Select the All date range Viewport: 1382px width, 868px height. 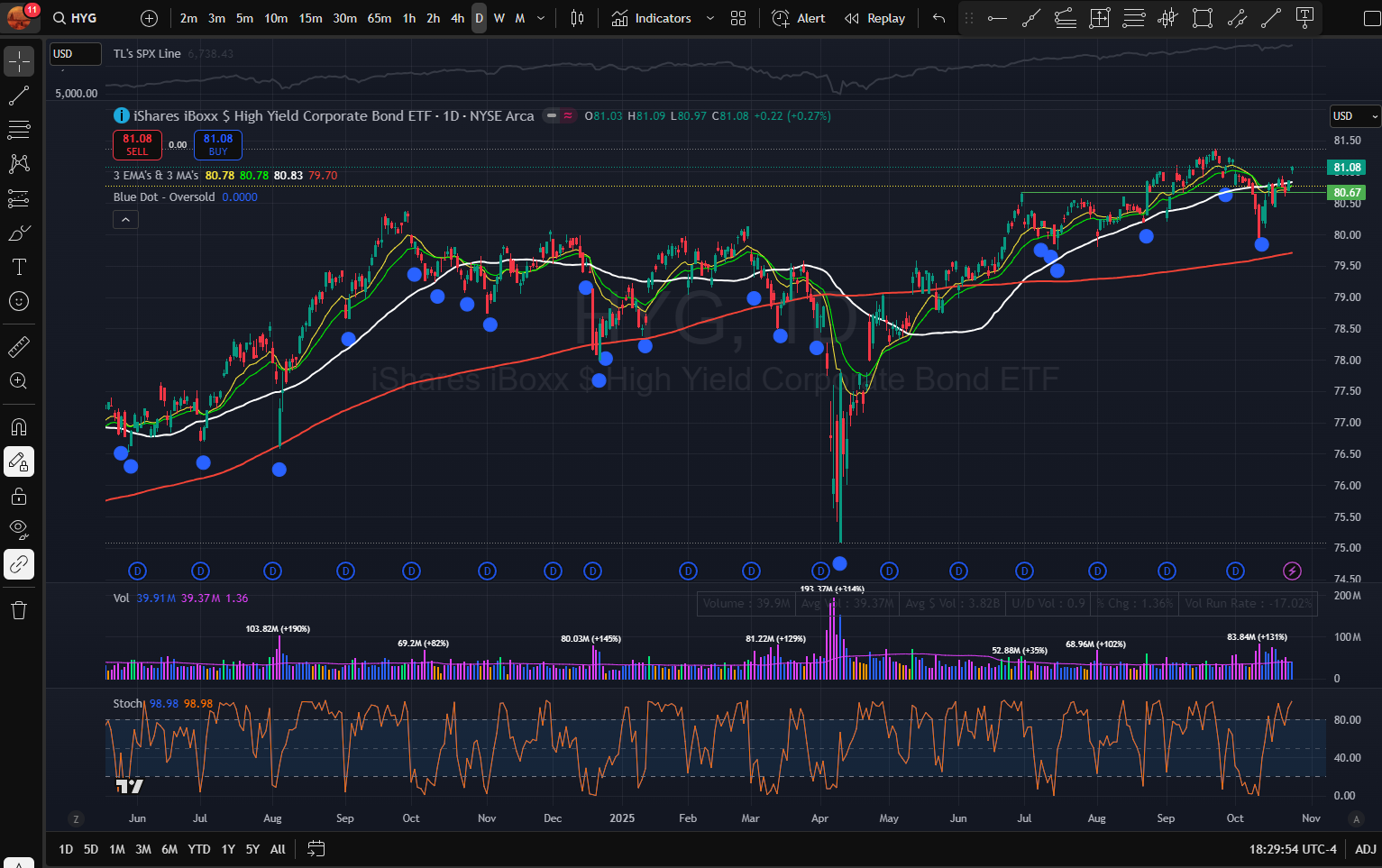pos(278,849)
